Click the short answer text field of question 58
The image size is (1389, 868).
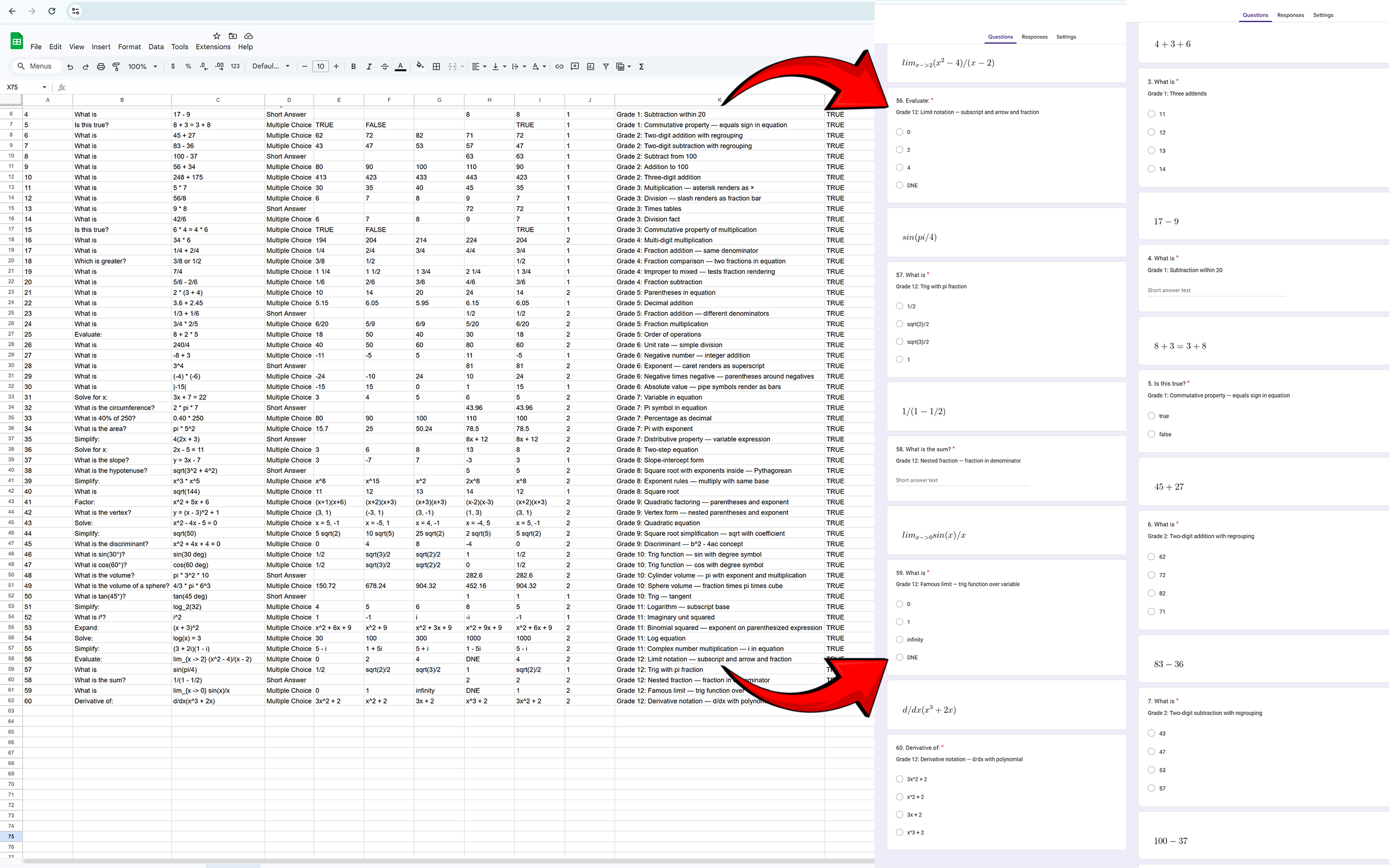coord(961,480)
